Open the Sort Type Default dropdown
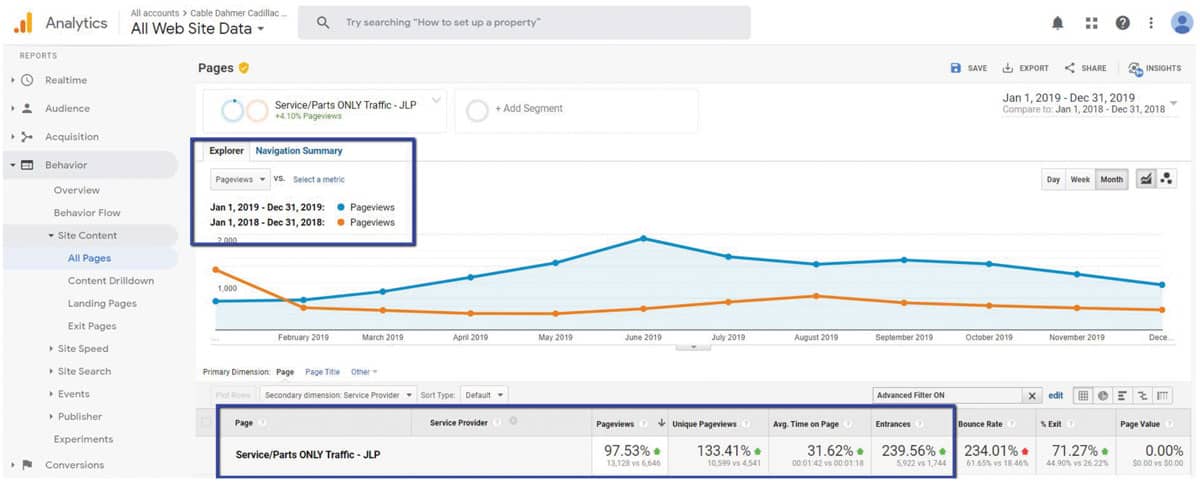This screenshot has width=1200, height=481. pos(485,395)
